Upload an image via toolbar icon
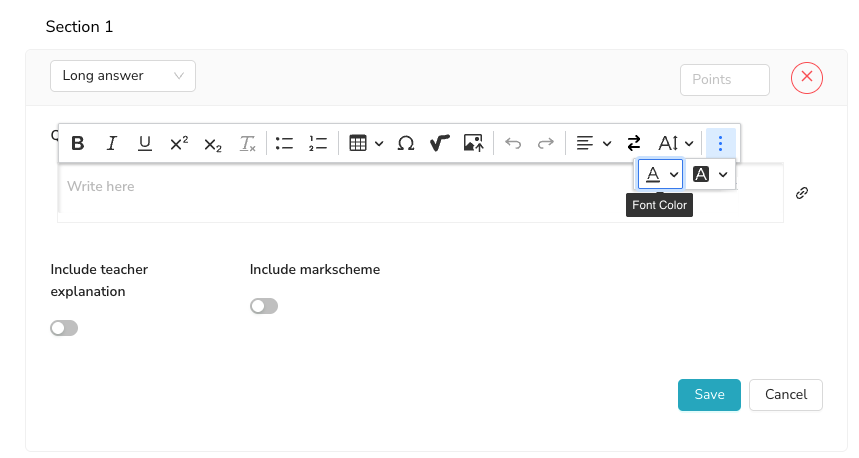Screen dimensions: 859x458 473,143
